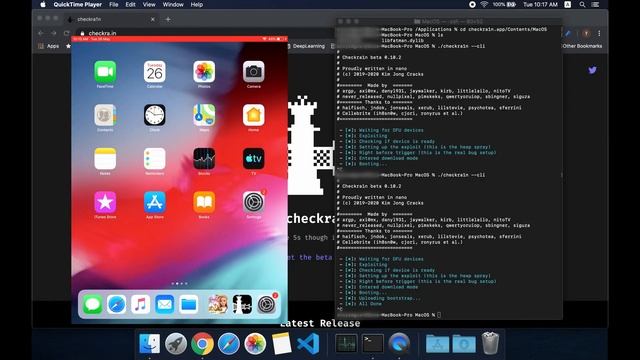
Task: Open the Help menu
Action: [x=197, y=4]
